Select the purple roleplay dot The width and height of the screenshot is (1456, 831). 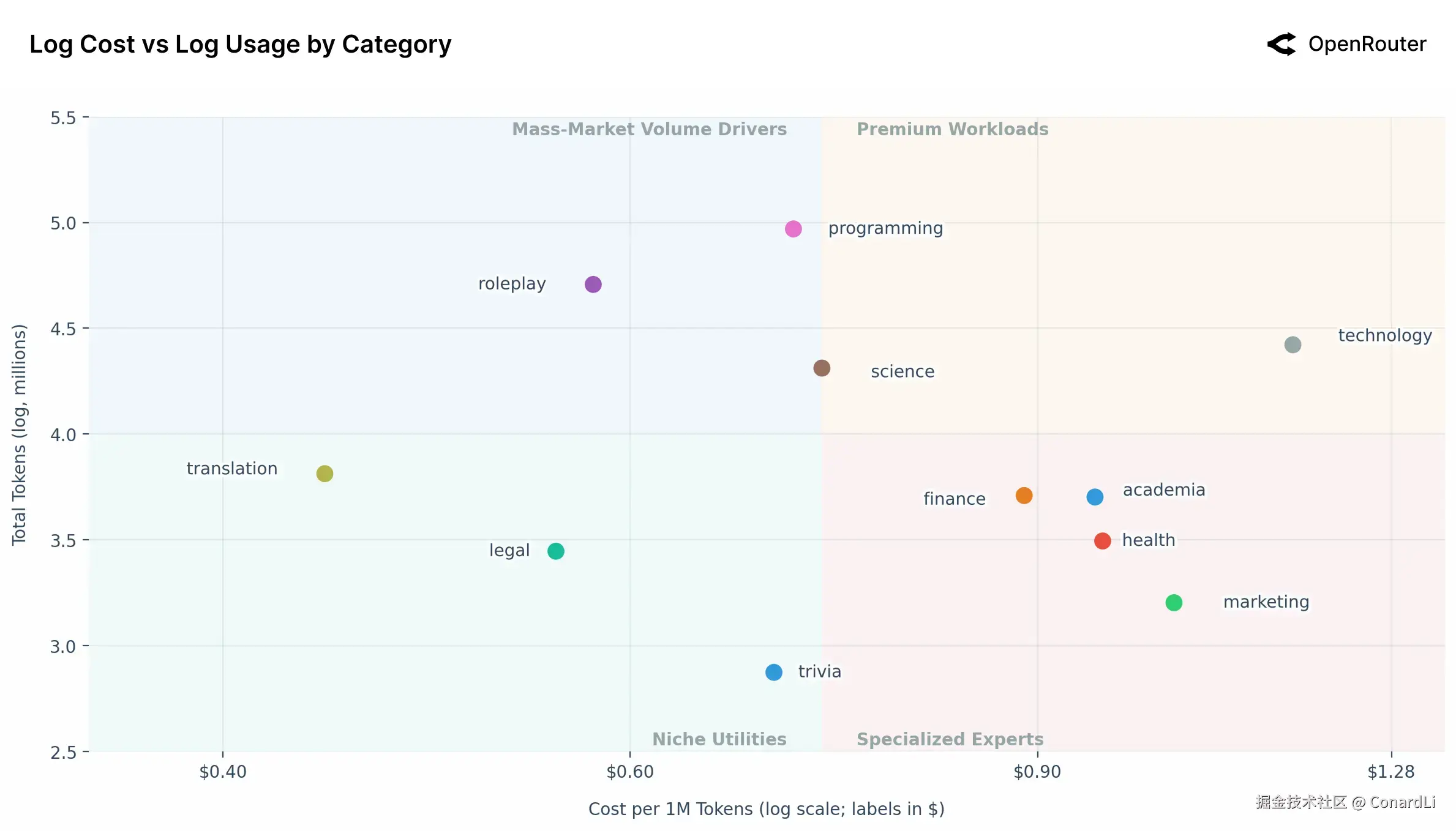593,285
